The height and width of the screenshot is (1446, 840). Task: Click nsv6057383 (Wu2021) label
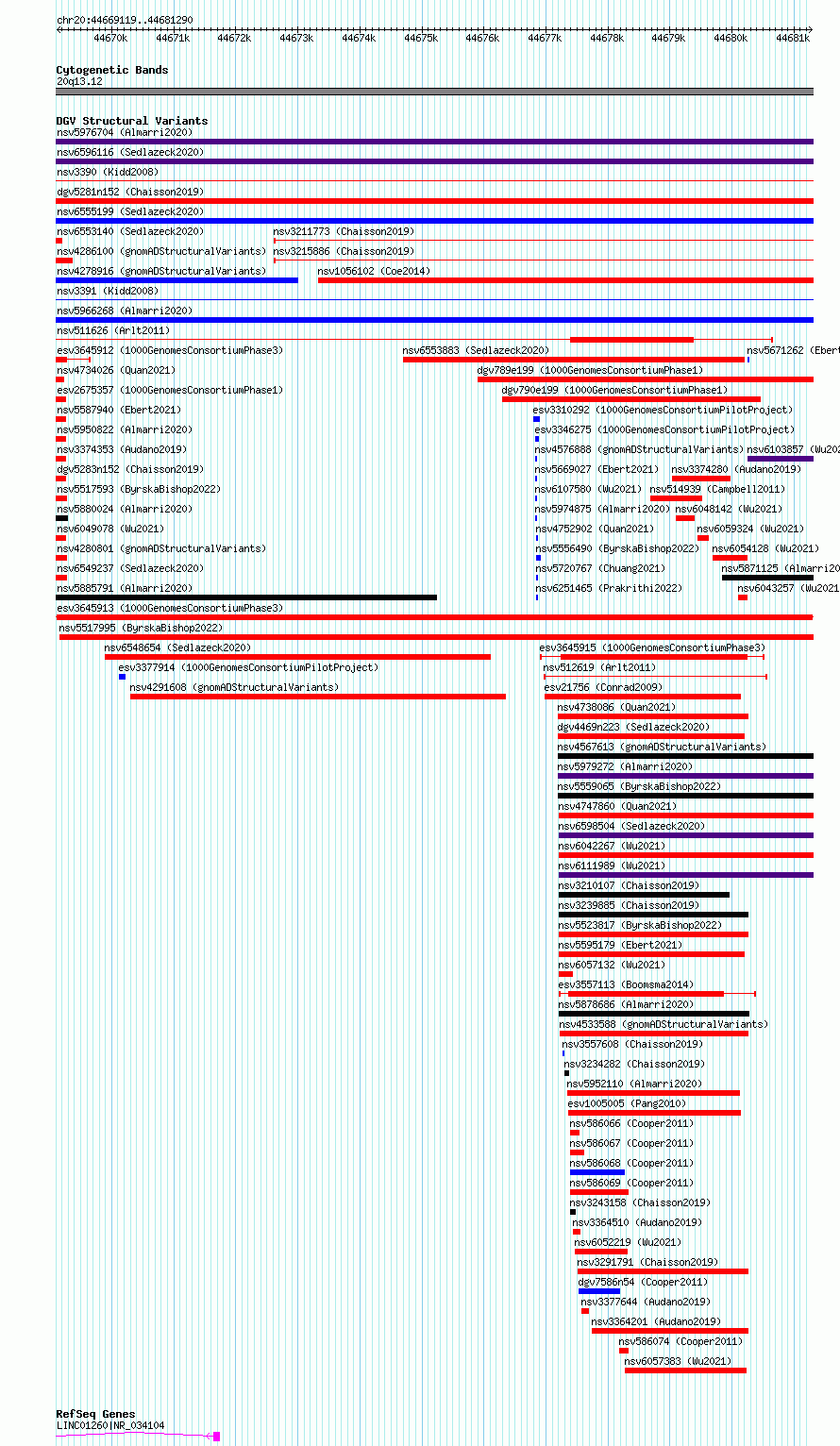pyautogui.click(x=679, y=1361)
